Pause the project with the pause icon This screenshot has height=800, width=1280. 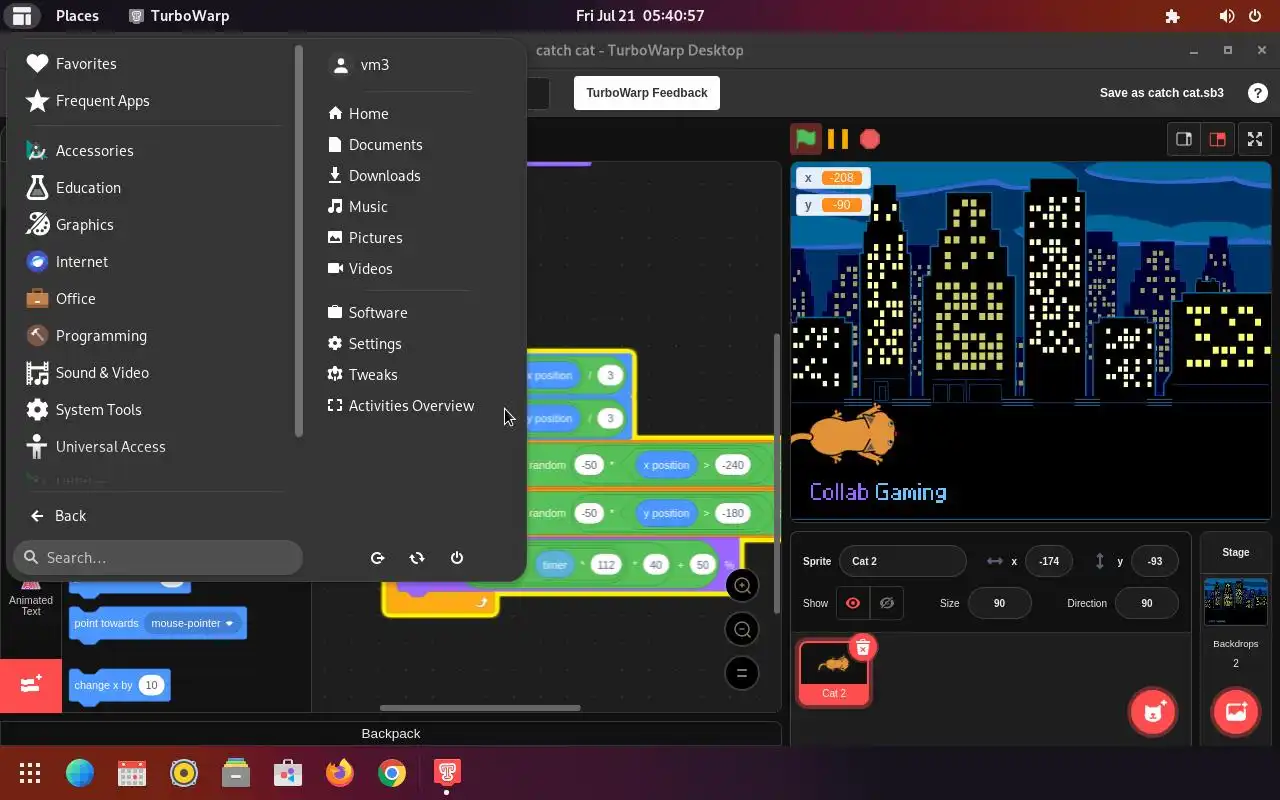coord(838,139)
